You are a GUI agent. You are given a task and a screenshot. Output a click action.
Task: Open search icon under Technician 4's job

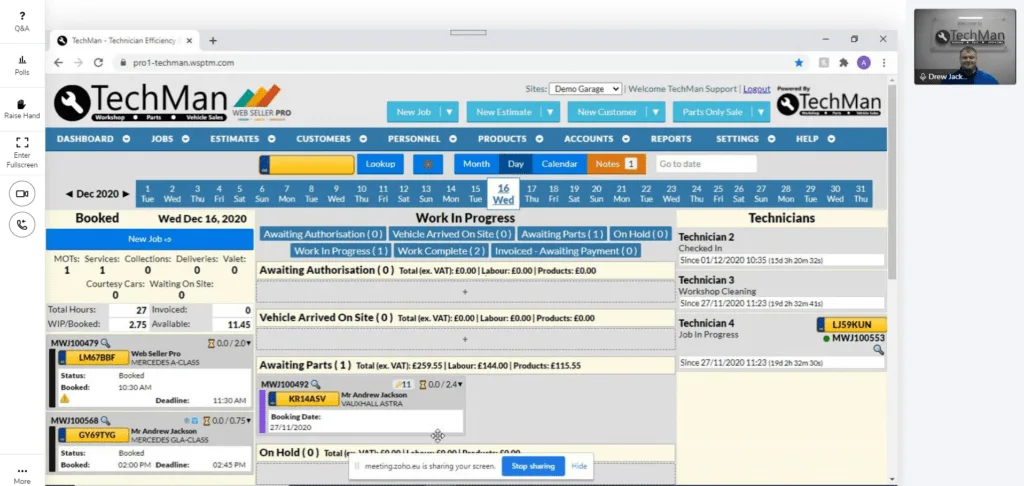tap(878, 350)
